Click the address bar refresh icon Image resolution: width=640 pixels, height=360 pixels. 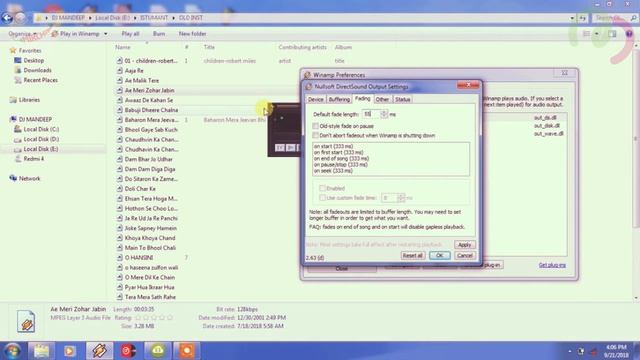(x=582, y=18)
